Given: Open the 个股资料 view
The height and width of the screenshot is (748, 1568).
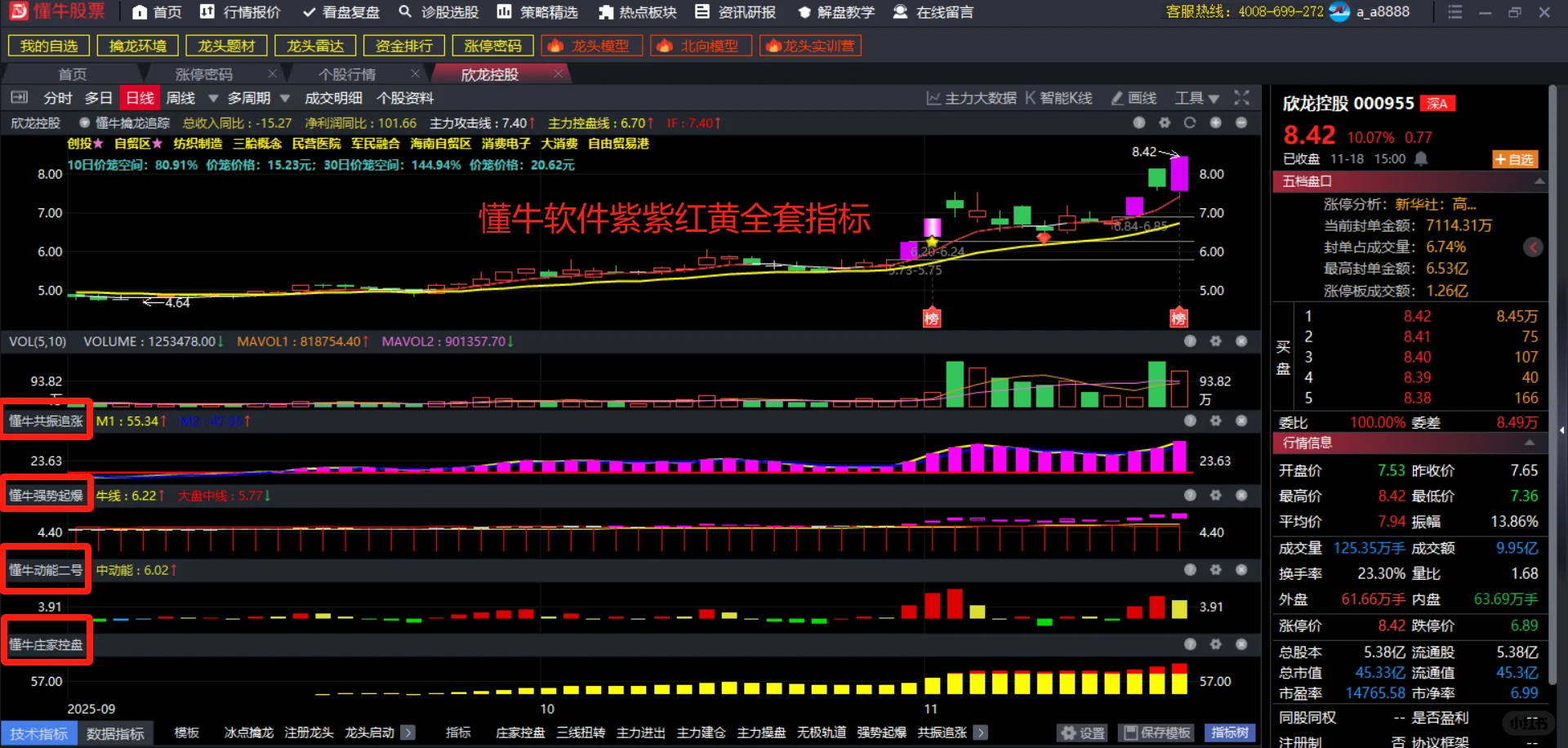Looking at the screenshot, I should (x=405, y=98).
